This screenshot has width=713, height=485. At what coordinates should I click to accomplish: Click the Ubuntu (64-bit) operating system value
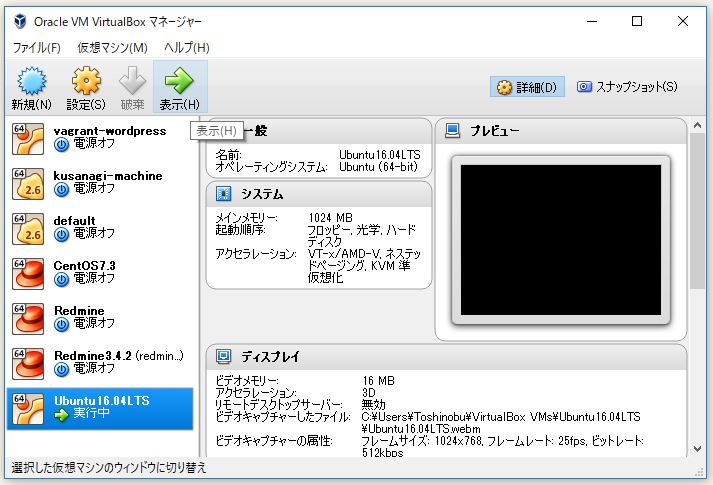coord(378,167)
